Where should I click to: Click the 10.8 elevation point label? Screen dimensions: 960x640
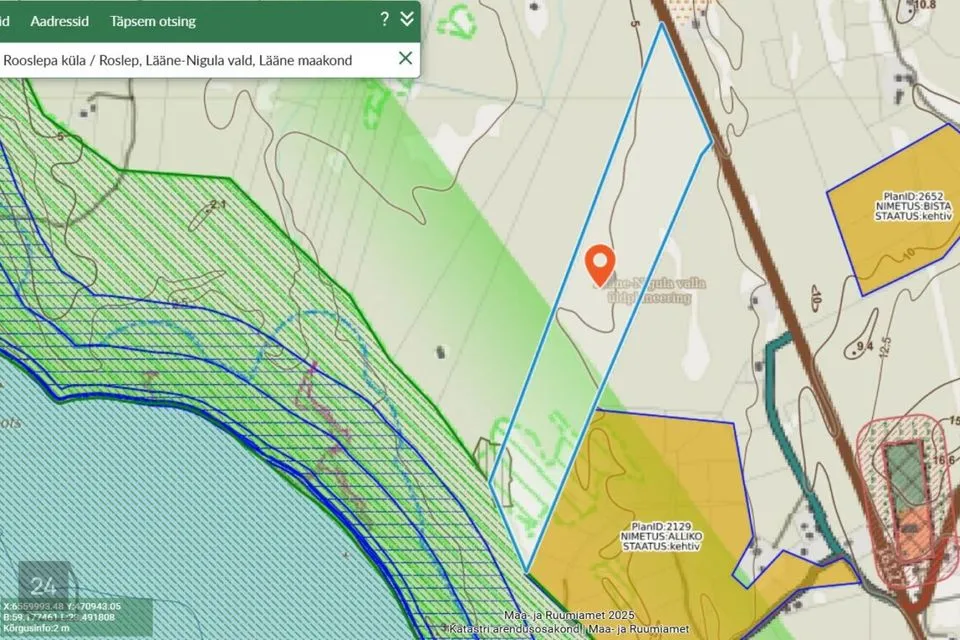click(x=924, y=6)
